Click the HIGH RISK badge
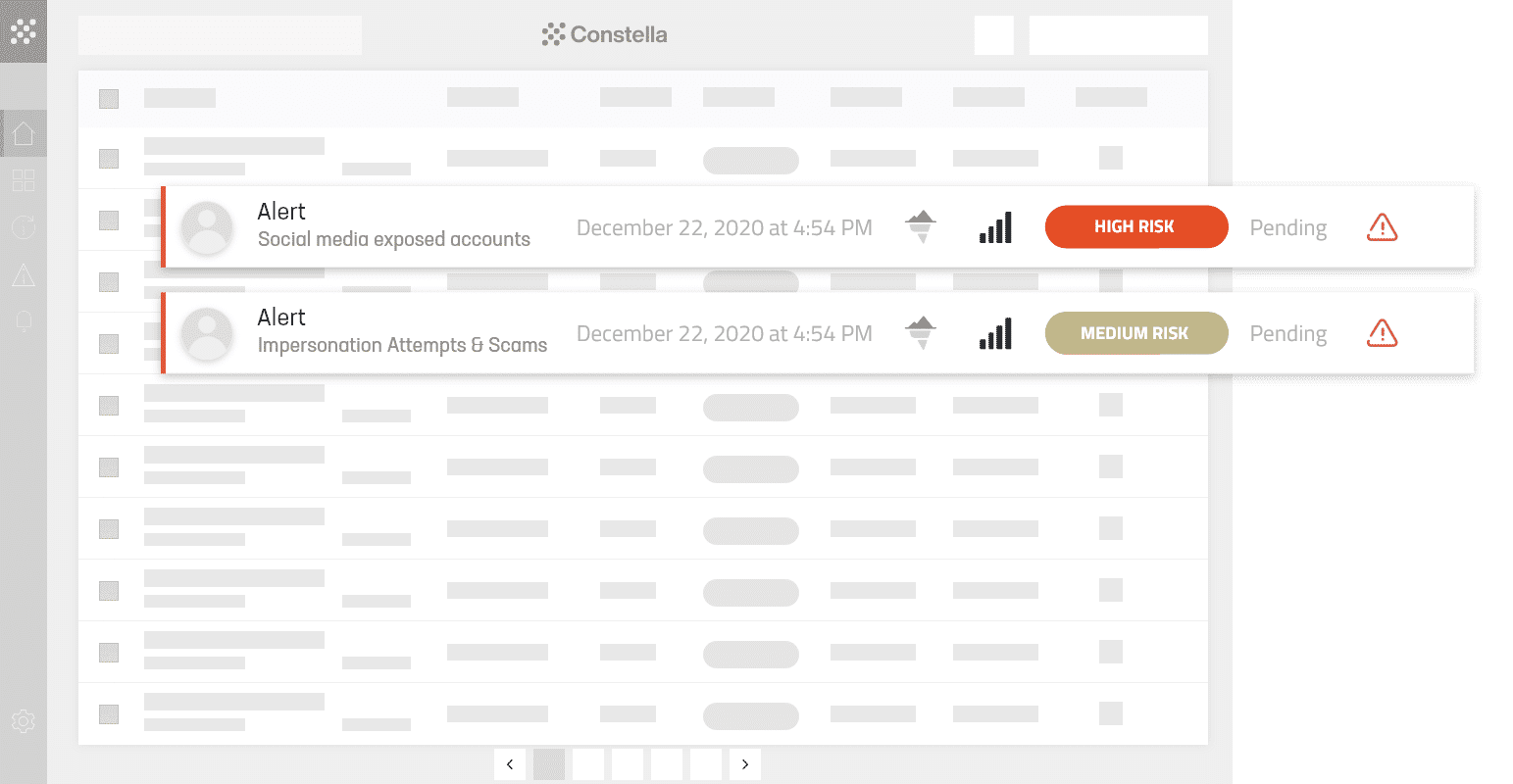Viewport: 1513px width, 784px height. click(1136, 226)
